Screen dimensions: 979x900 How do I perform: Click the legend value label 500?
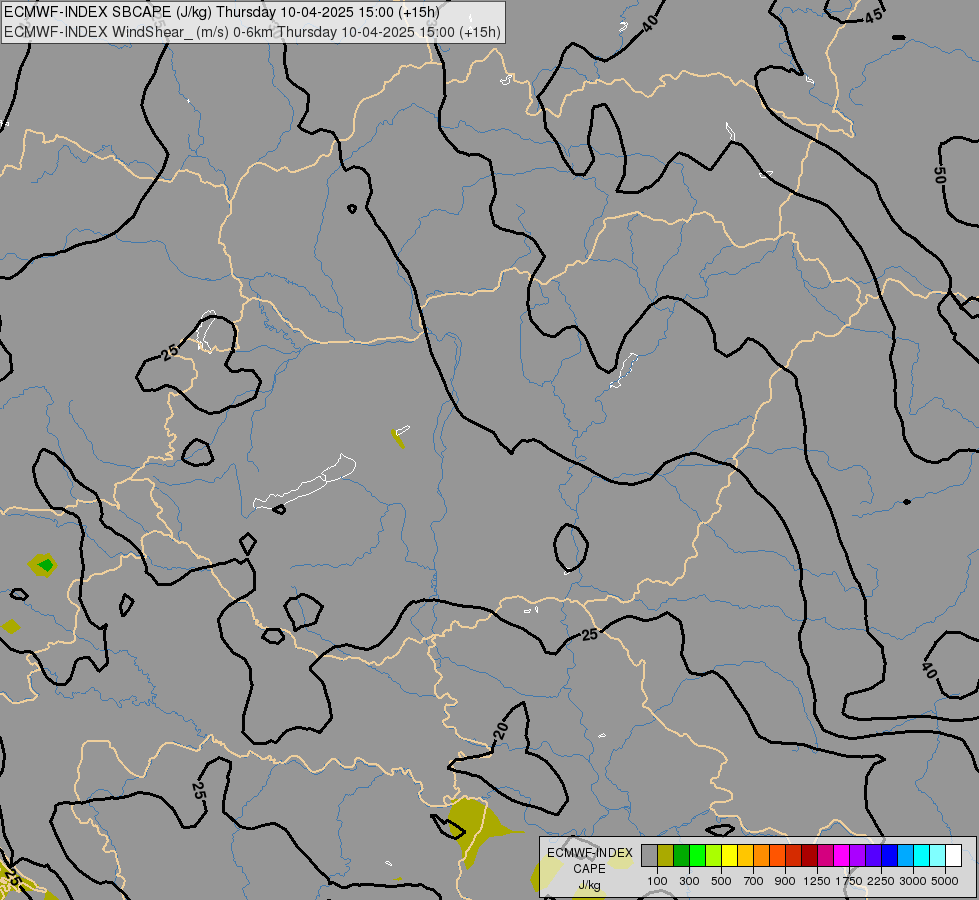(721, 881)
